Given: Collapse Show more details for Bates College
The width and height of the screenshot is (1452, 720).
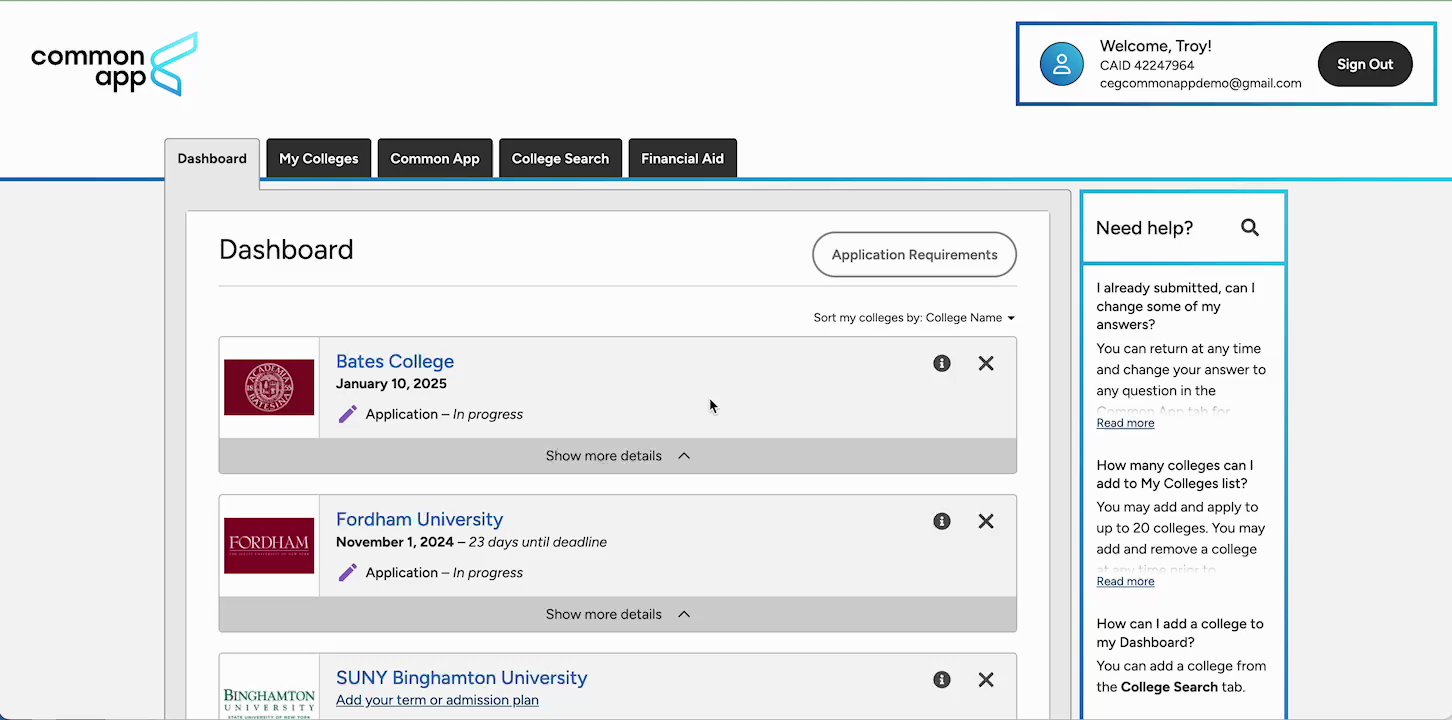Looking at the screenshot, I should (x=618, y=456).
